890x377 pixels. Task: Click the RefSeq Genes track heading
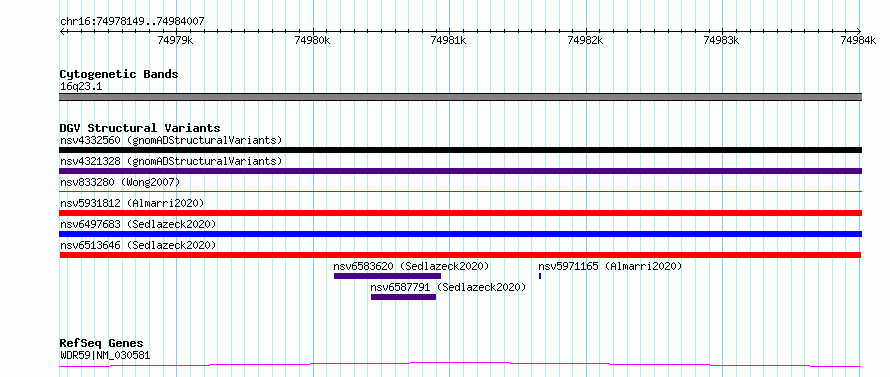point(101,344)
